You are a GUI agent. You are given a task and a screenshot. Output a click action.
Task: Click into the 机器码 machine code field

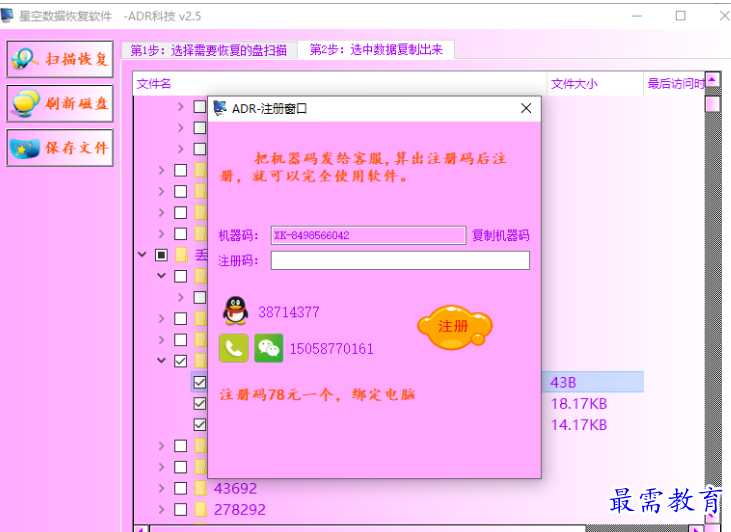point(368,235)
